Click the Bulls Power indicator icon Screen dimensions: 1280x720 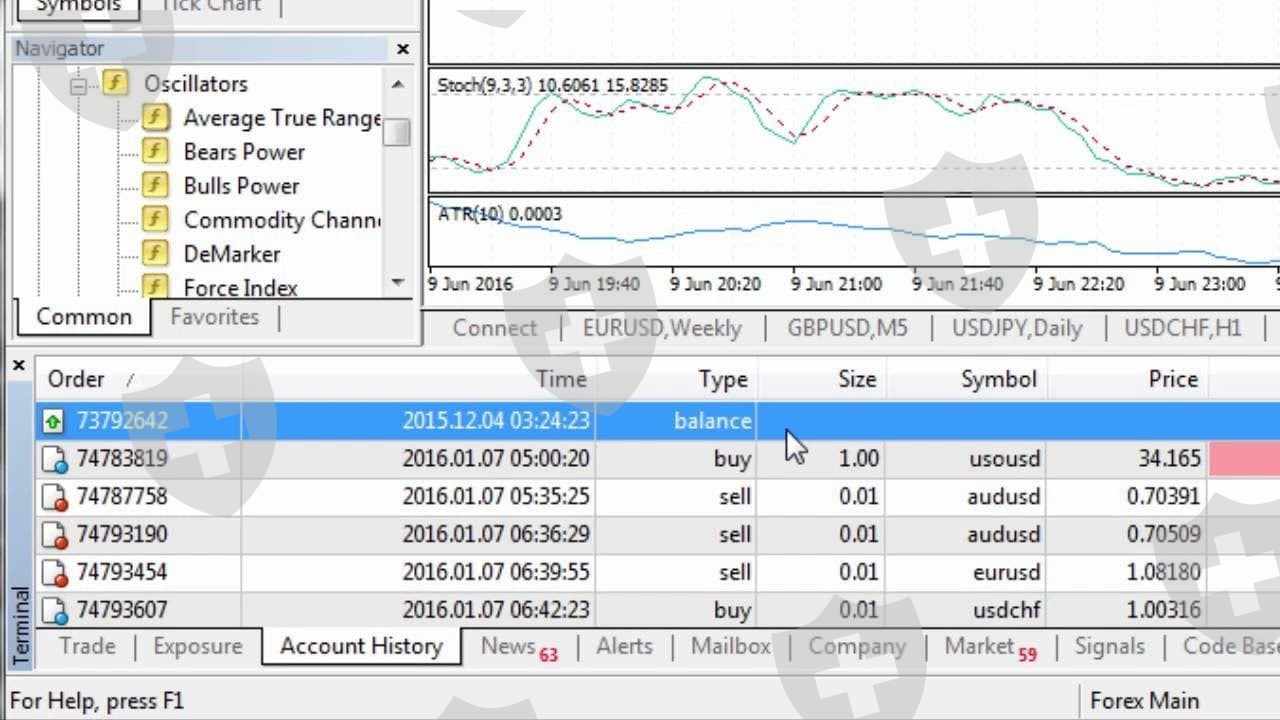click(x=154, y=186)
